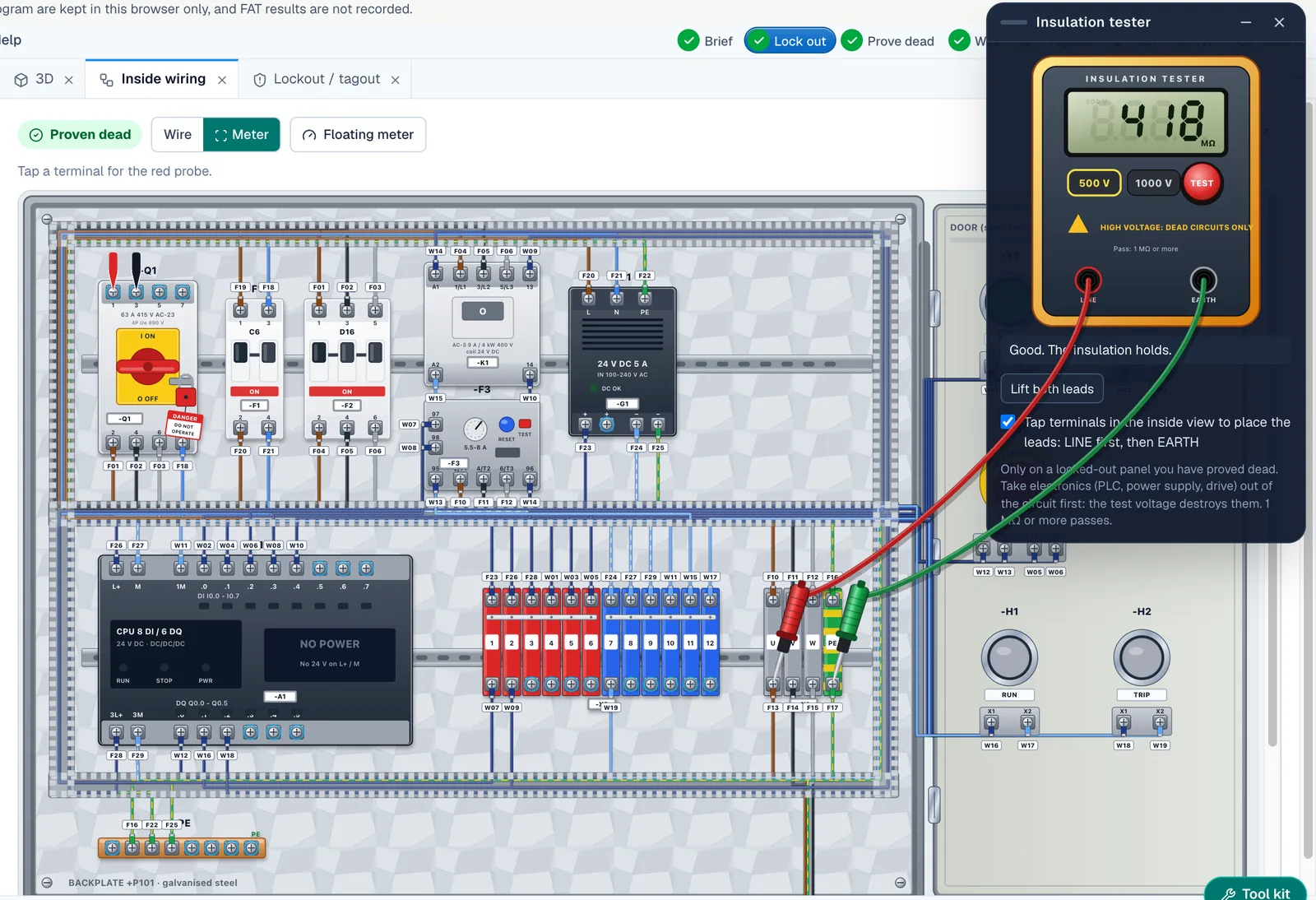Click the danger lockout tag on Q1
The image size is (1316, 900).
184,424
